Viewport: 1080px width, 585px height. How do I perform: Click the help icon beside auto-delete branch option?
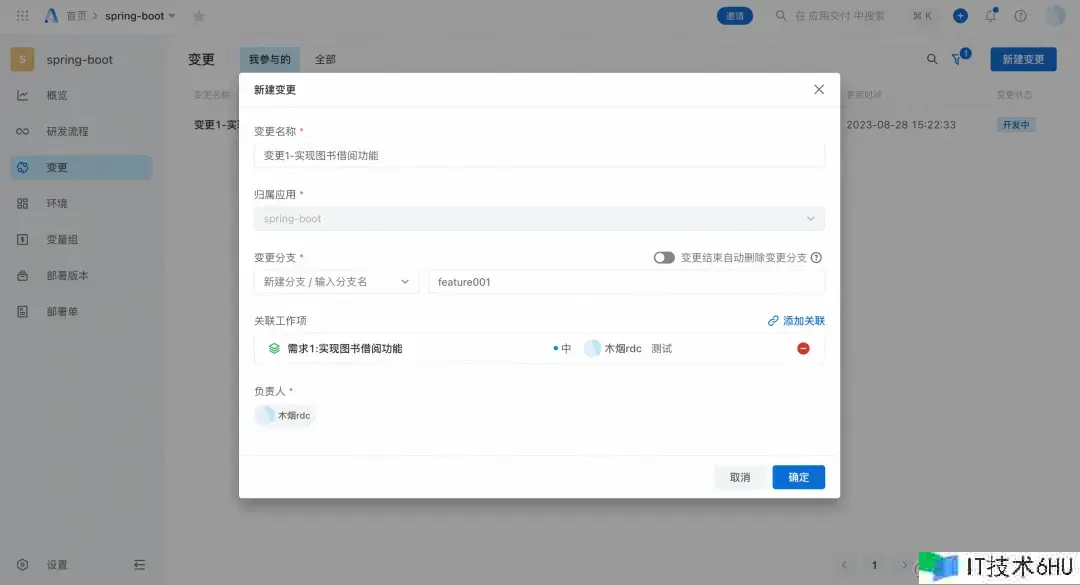(x=817, y=258)
